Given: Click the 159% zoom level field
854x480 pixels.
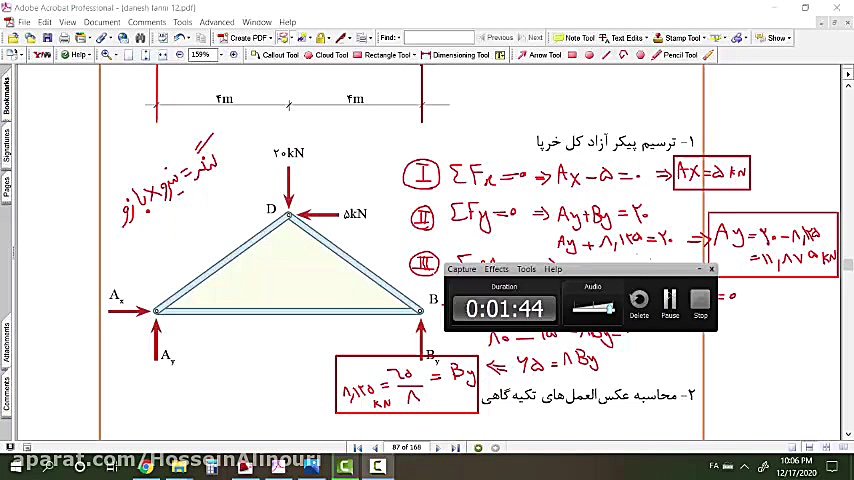Looking at the screenshot, I should pyautogui.click(x=203, y=55).
